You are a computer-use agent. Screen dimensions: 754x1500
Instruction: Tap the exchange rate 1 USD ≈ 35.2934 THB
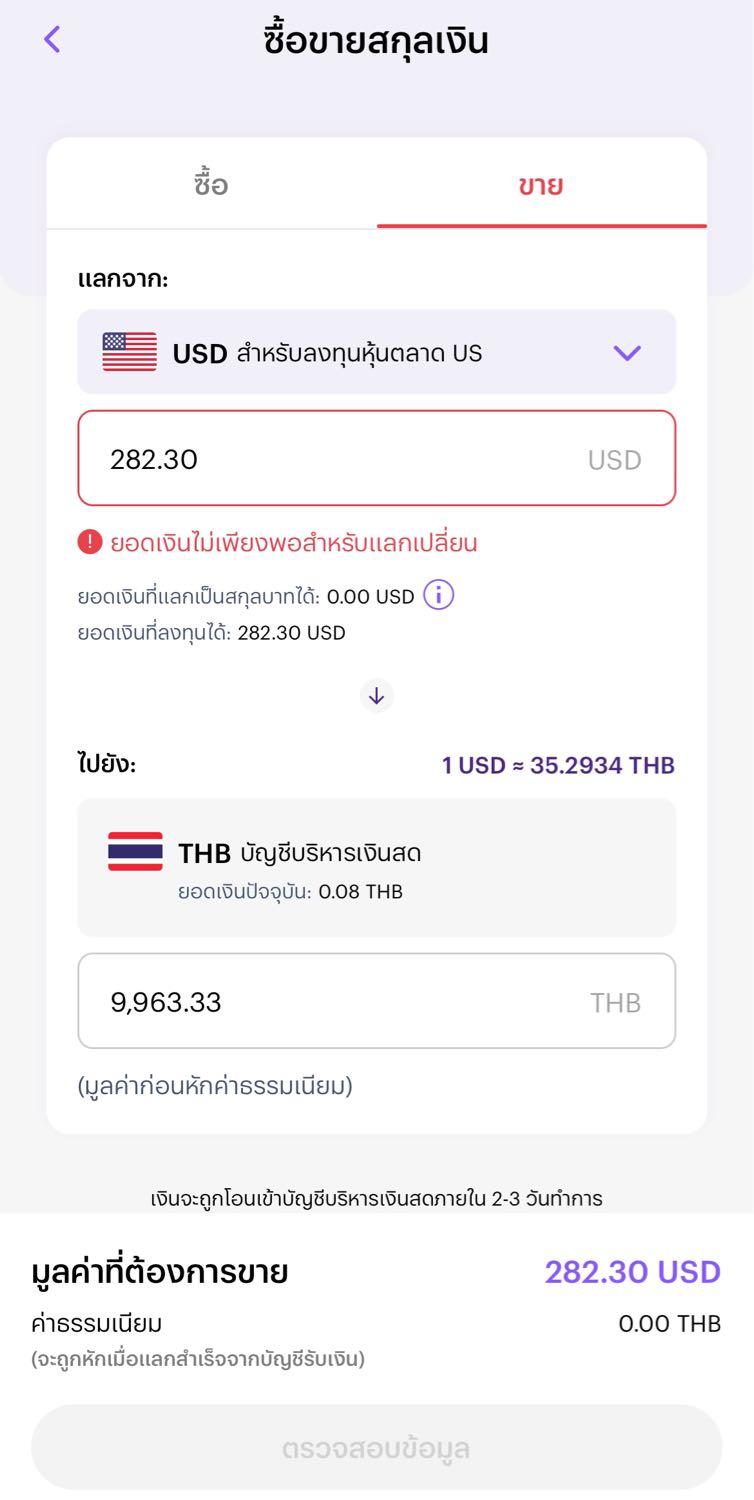tap(558, 766)
